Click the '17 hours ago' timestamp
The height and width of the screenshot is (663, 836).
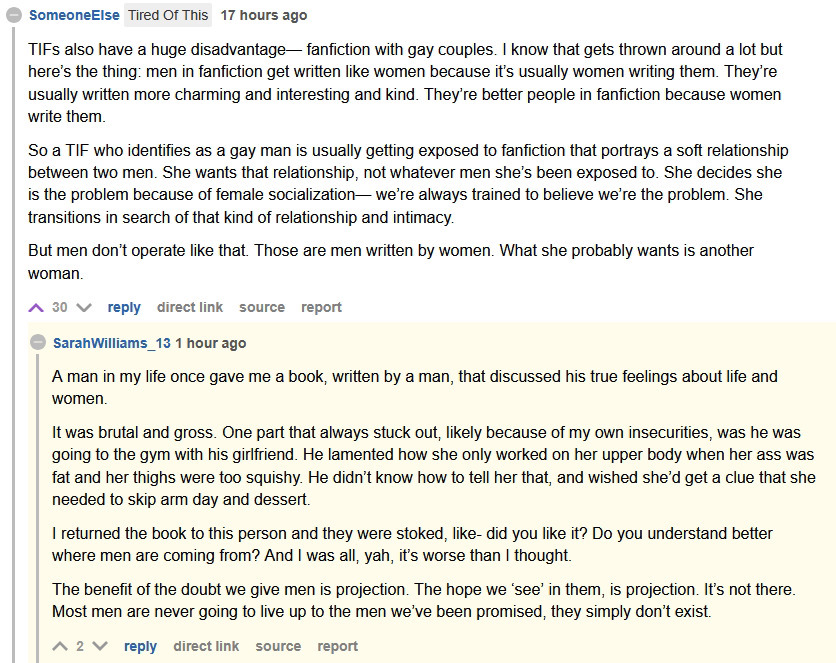point(264,15)
